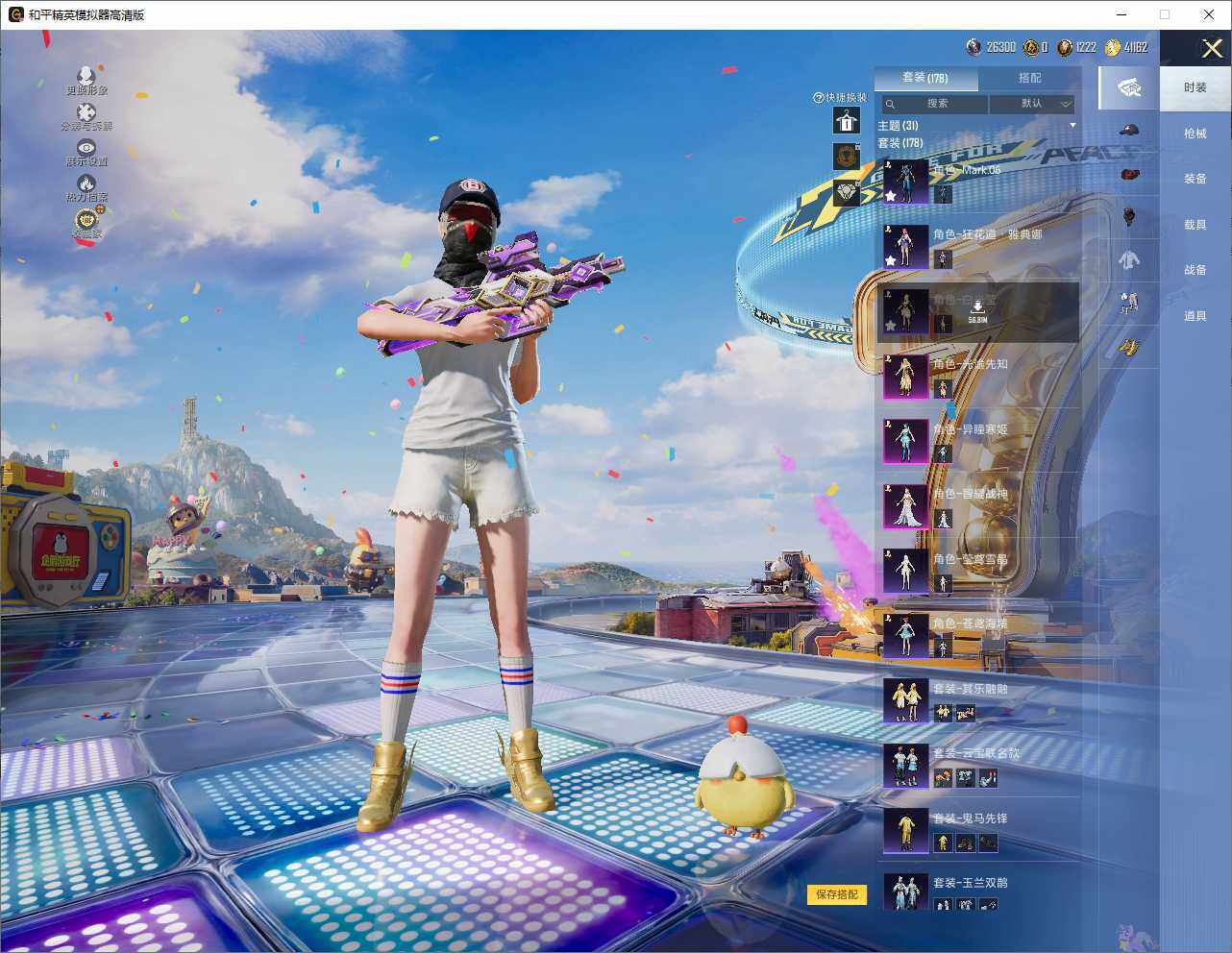Open the 载具 vehicles tab
1232x953 pixels.
pyautogui.click(x=1195, y=225)
